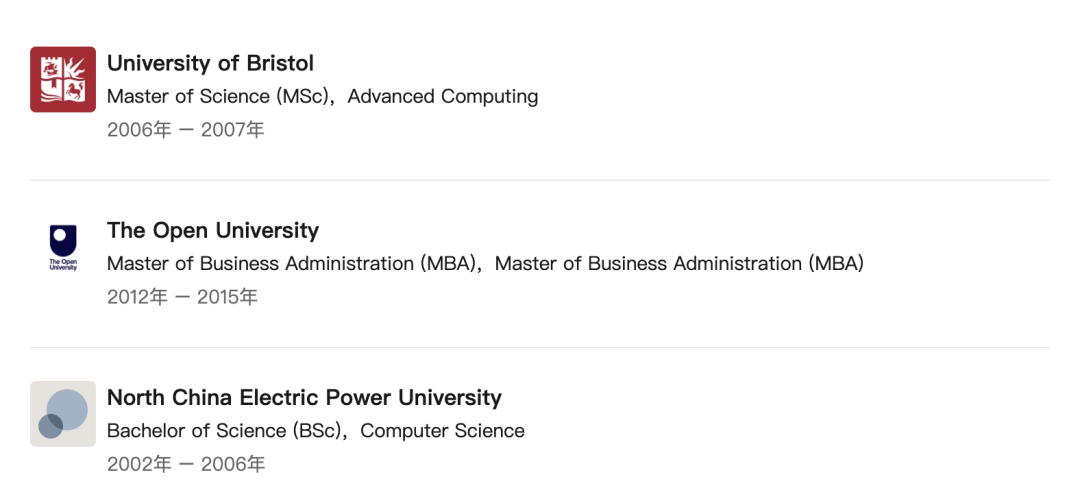Image resolution: width=1080 pixels, height=503 pixels.
Task: Click the Master of Science (MSc) degree text
Action: [x=218, y=97]
